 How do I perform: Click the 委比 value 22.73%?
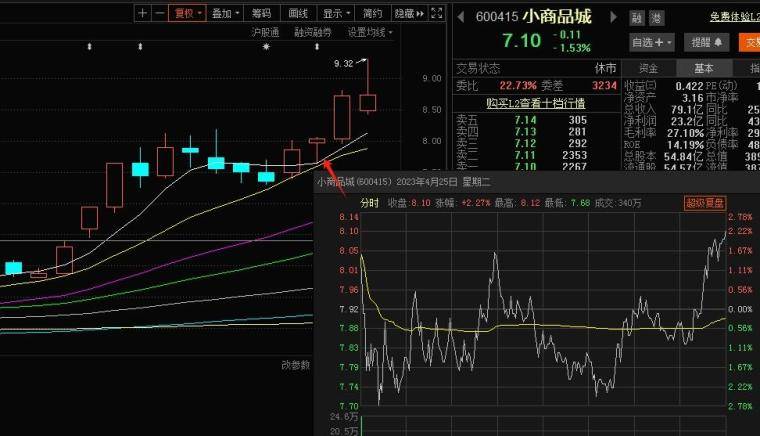pos(518,86)
